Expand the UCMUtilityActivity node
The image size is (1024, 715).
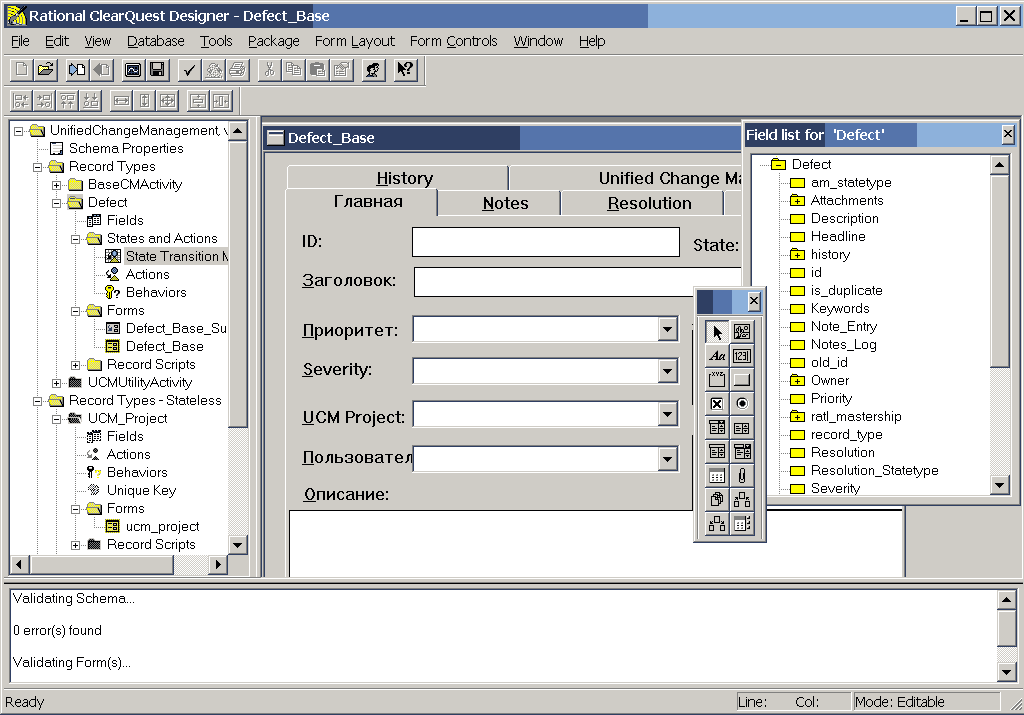coord(57,383)
